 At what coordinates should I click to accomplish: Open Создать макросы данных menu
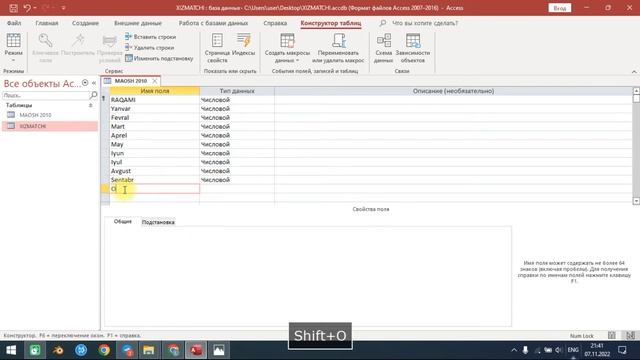click(287, 48)
